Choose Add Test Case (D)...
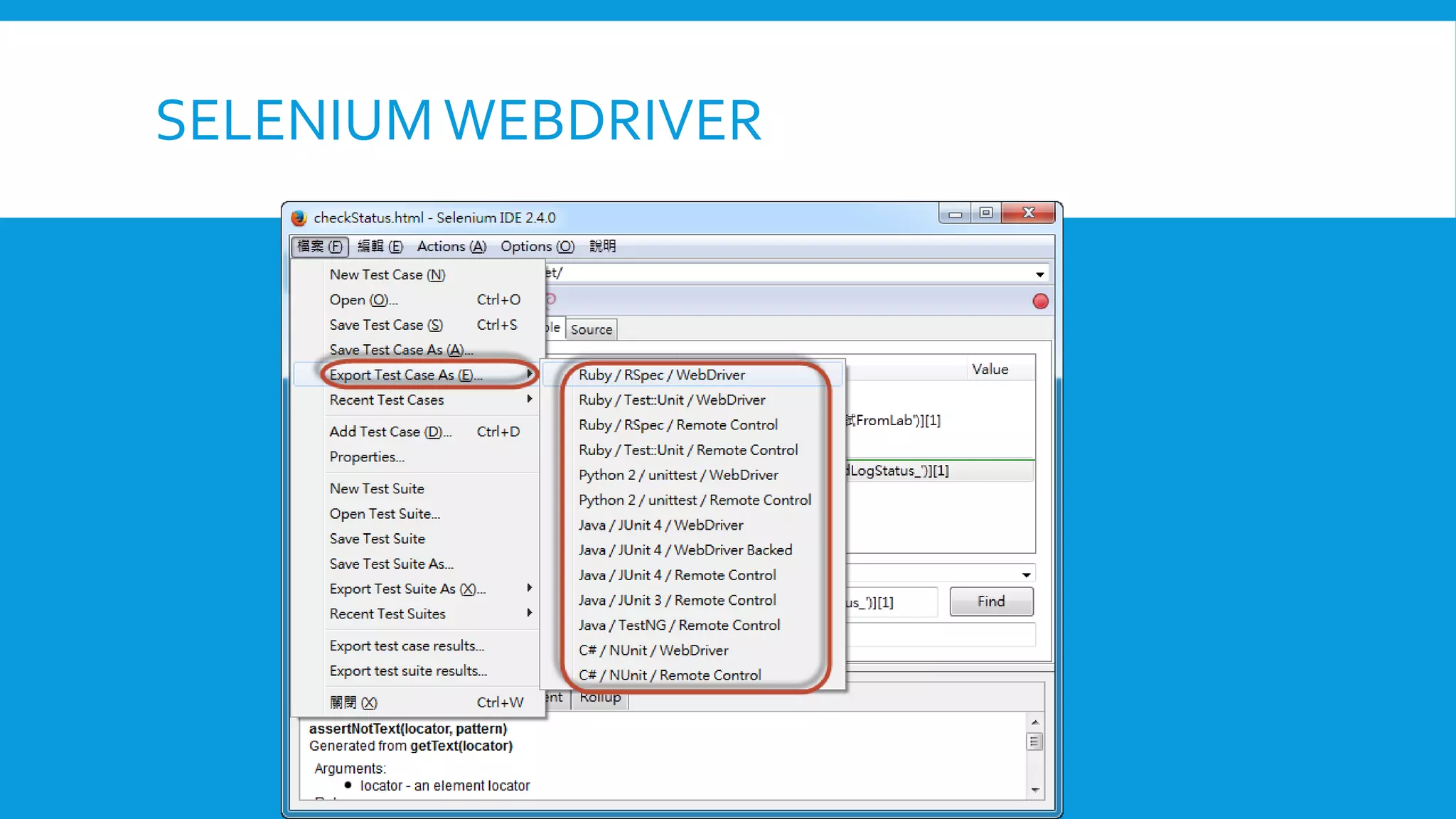 [x=417, y=432]
